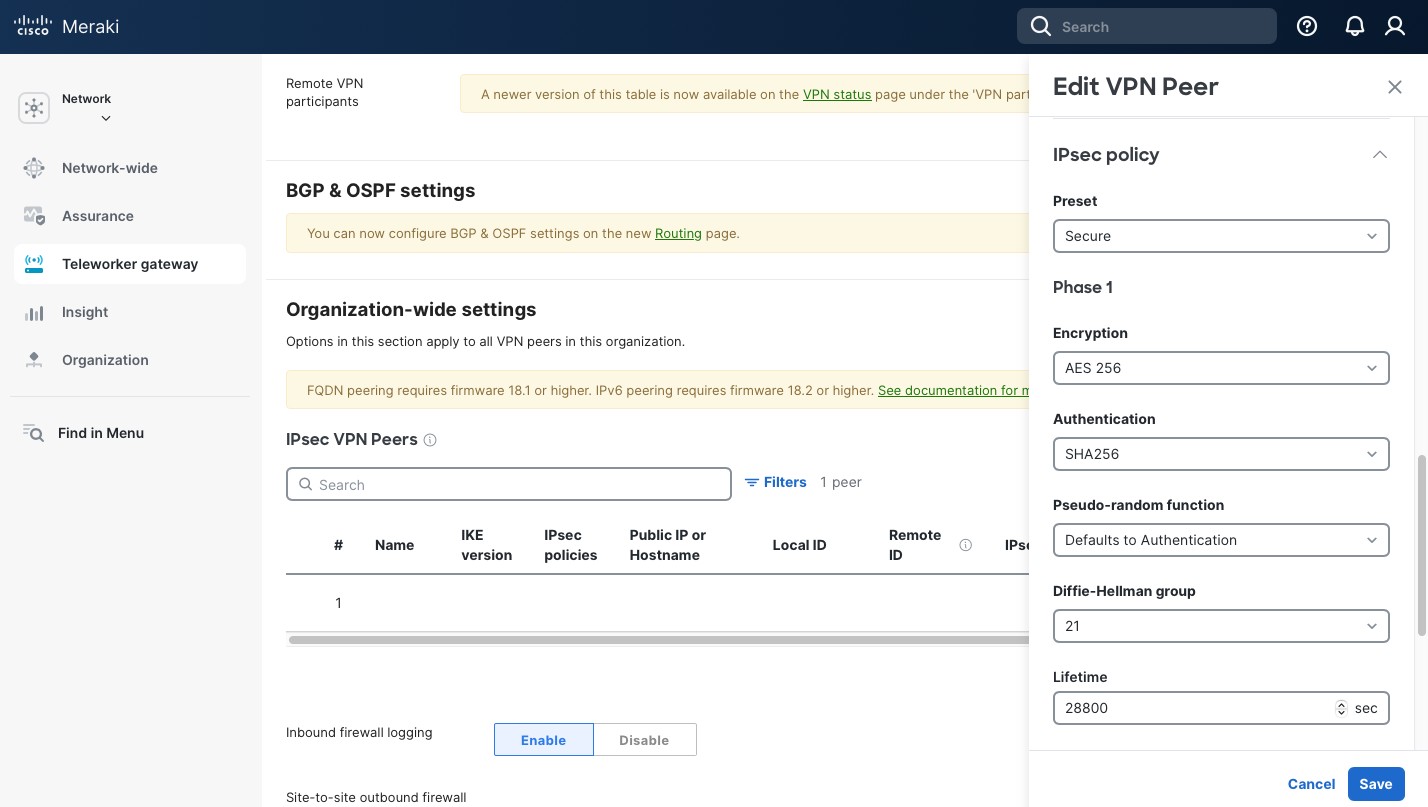The width and height of the screenshot is (1428, 807).
Task: Open the Organization menu item
Action: click(x=105, y=360)
